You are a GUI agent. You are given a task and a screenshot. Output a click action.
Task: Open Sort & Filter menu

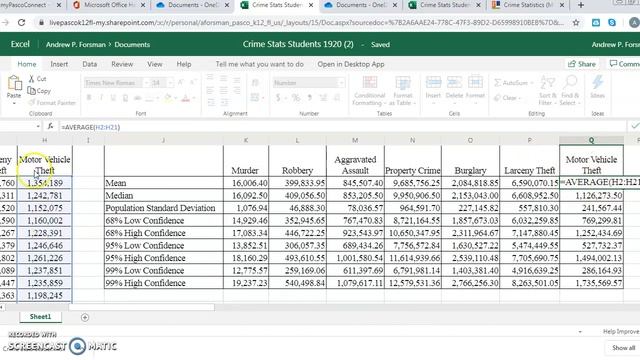tap(547, 90)
